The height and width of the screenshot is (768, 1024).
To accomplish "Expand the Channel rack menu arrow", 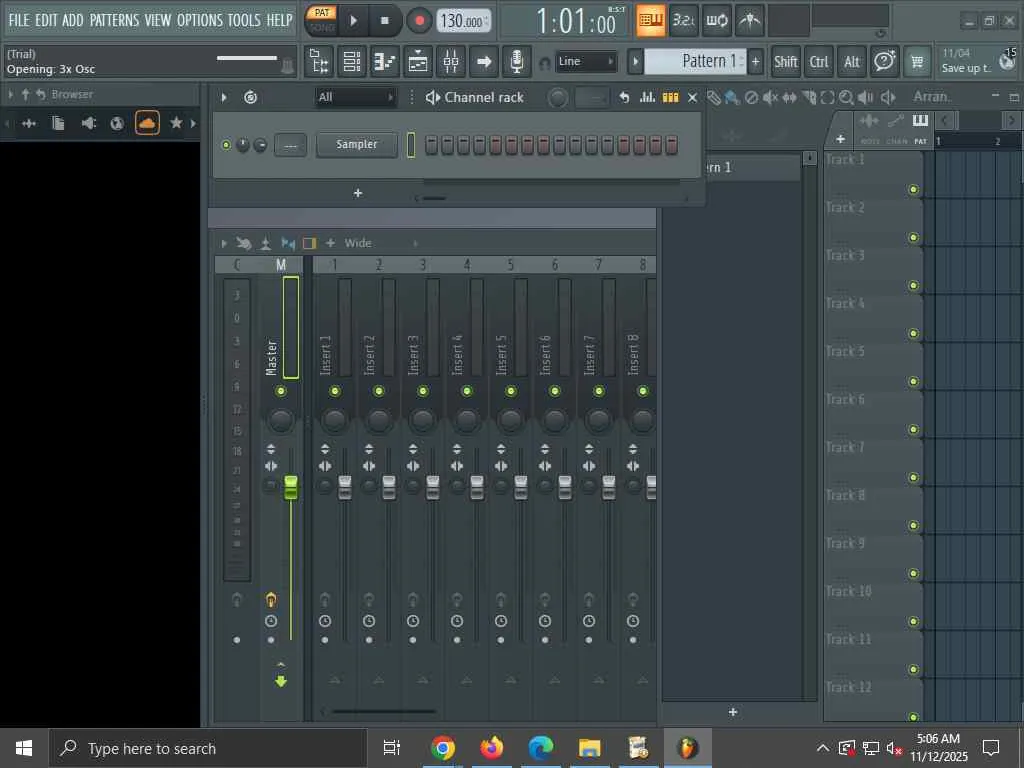I will coord(224,97).
